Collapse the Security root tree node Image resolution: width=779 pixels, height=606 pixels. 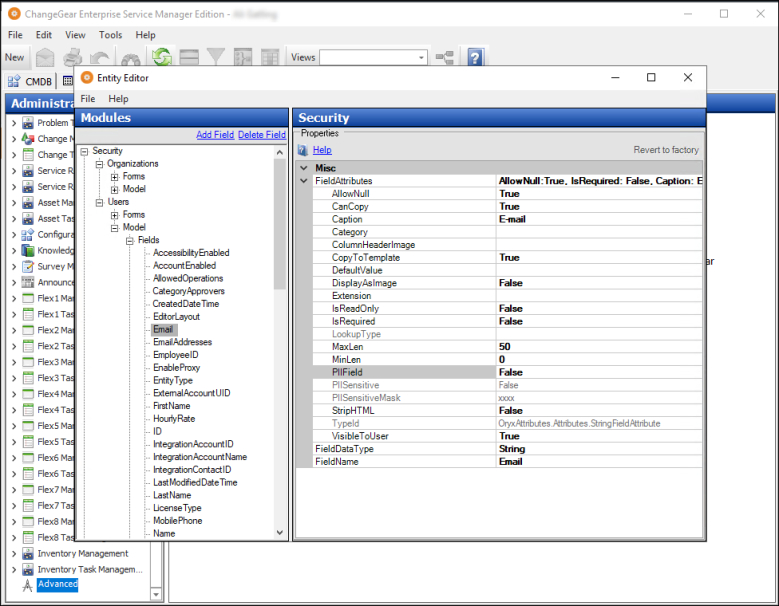click(x=84, y=151)
